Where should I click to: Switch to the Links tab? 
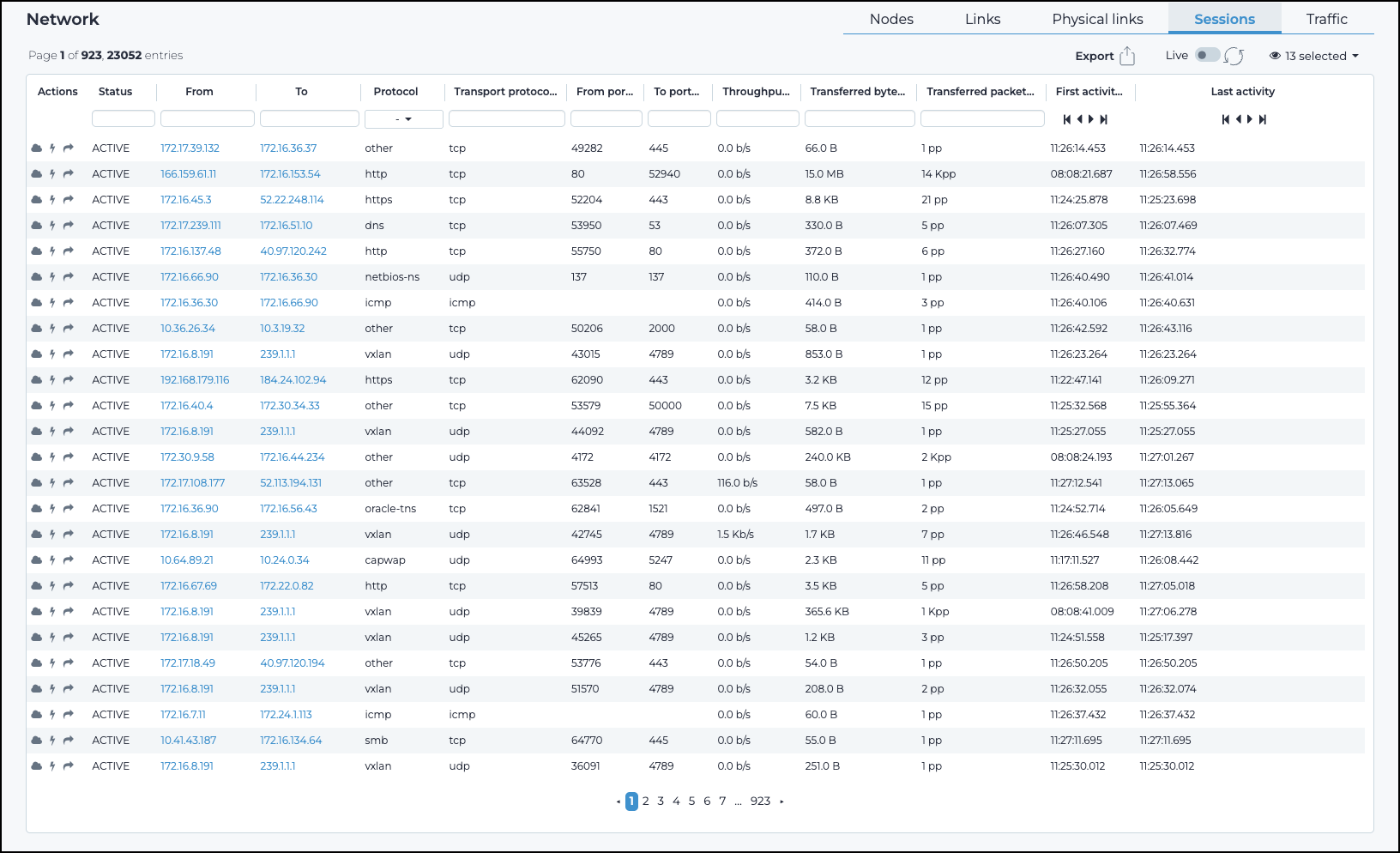982,19
